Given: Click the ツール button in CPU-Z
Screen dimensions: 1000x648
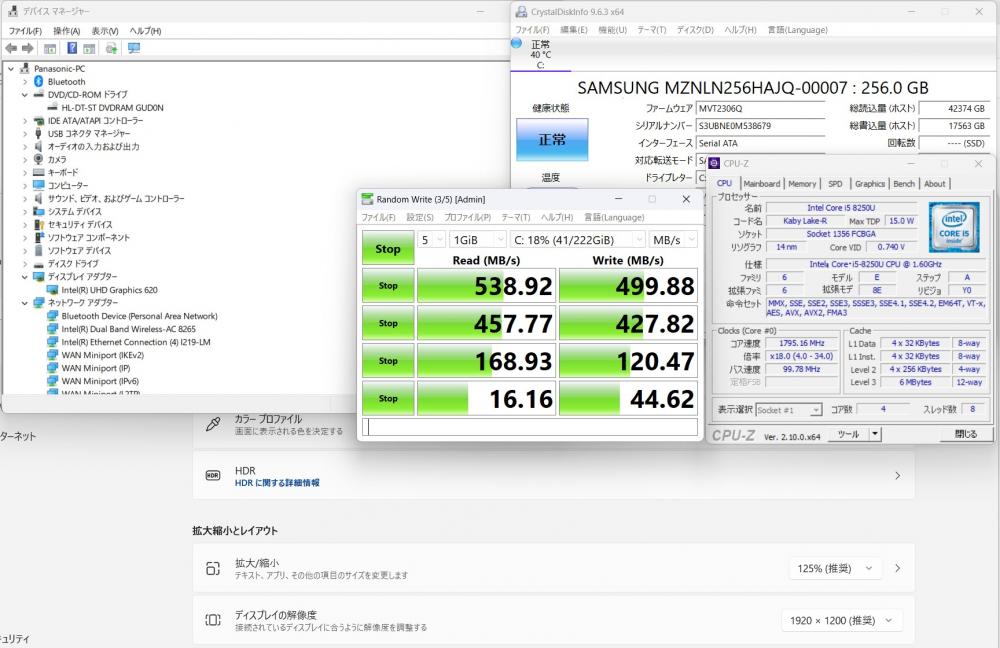Looking at the screenshot, I should (x=848, y=434).
